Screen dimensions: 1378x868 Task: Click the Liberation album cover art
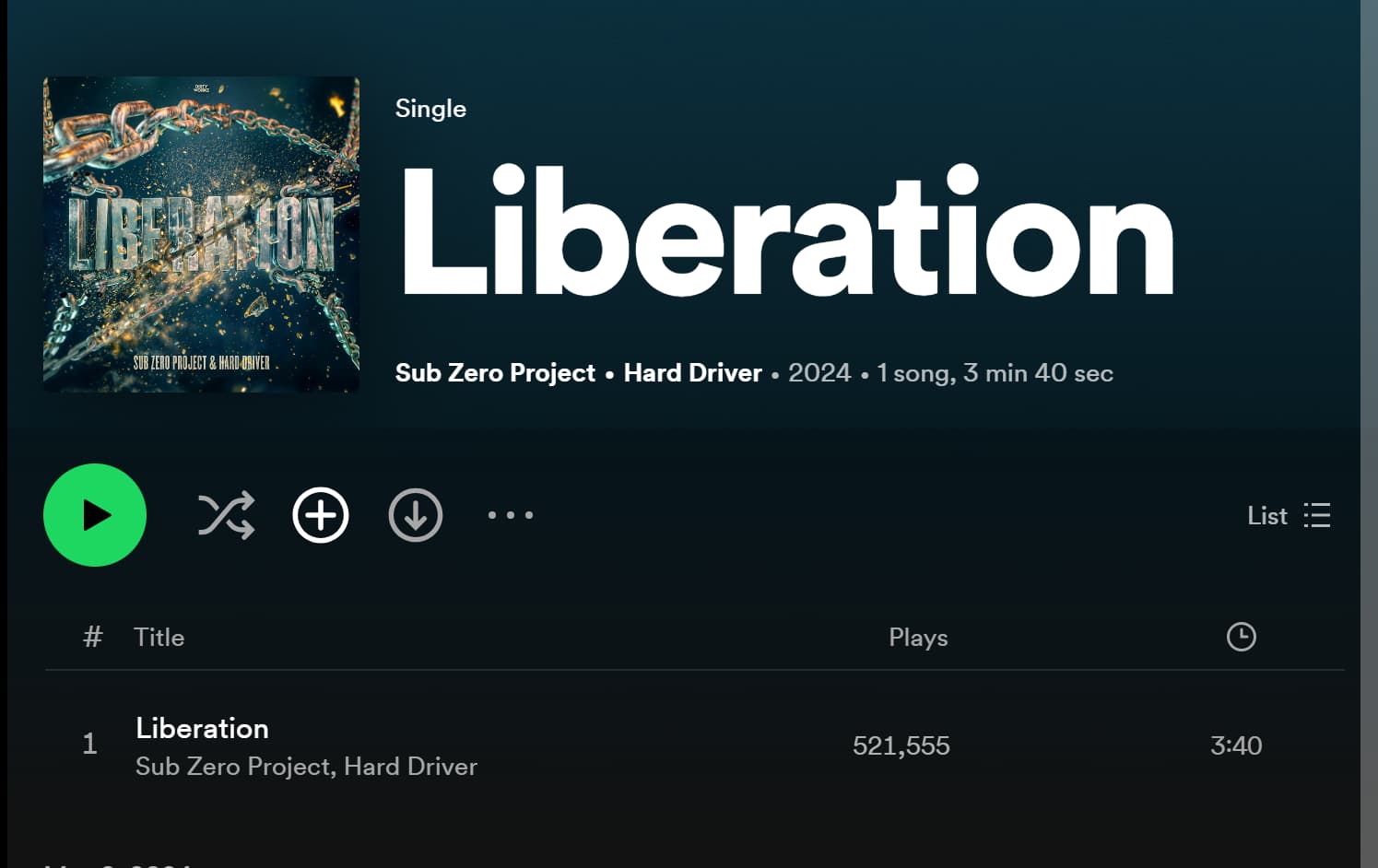pyautogui.click(x=201, y=234)
